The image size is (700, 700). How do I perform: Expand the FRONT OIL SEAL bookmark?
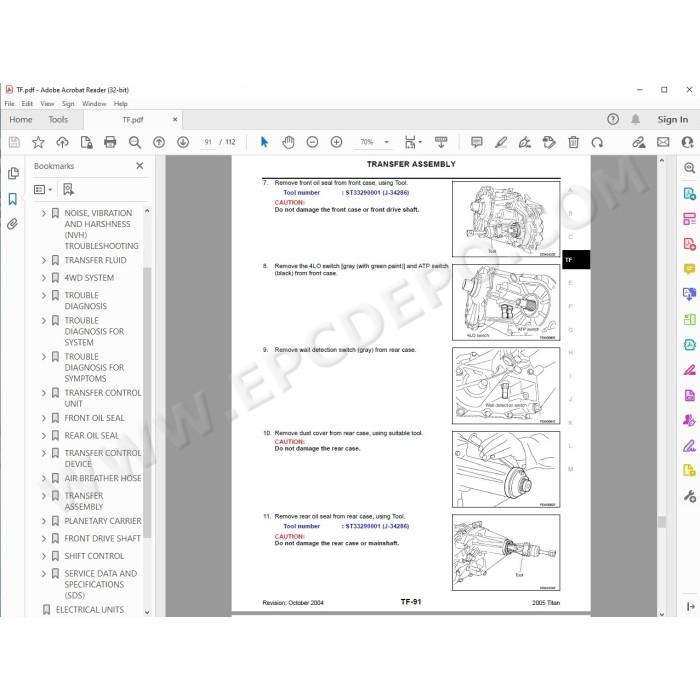coord(44,418)
